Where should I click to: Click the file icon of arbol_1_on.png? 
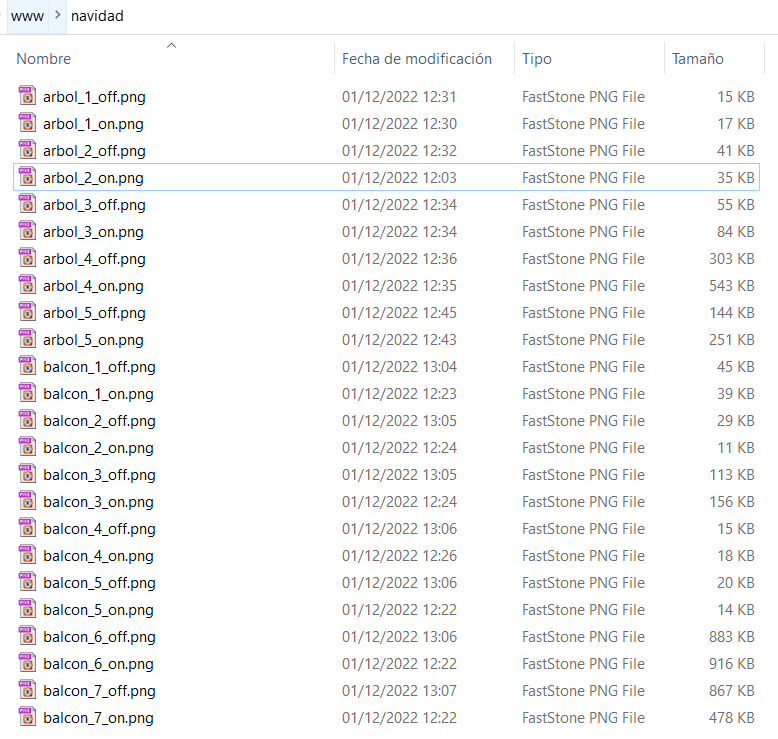click(x=27, y=123)
